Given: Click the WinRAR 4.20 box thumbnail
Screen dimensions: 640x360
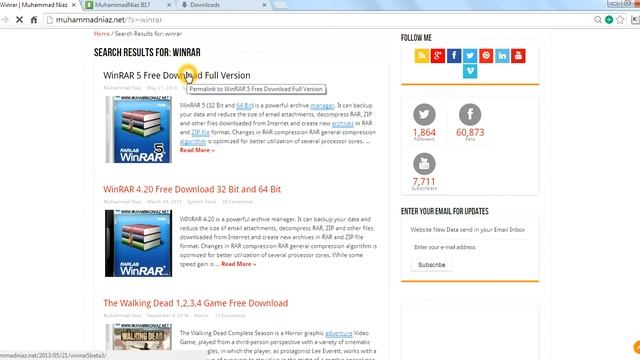Looking at the screenshot, I should (x=138, y=243).
